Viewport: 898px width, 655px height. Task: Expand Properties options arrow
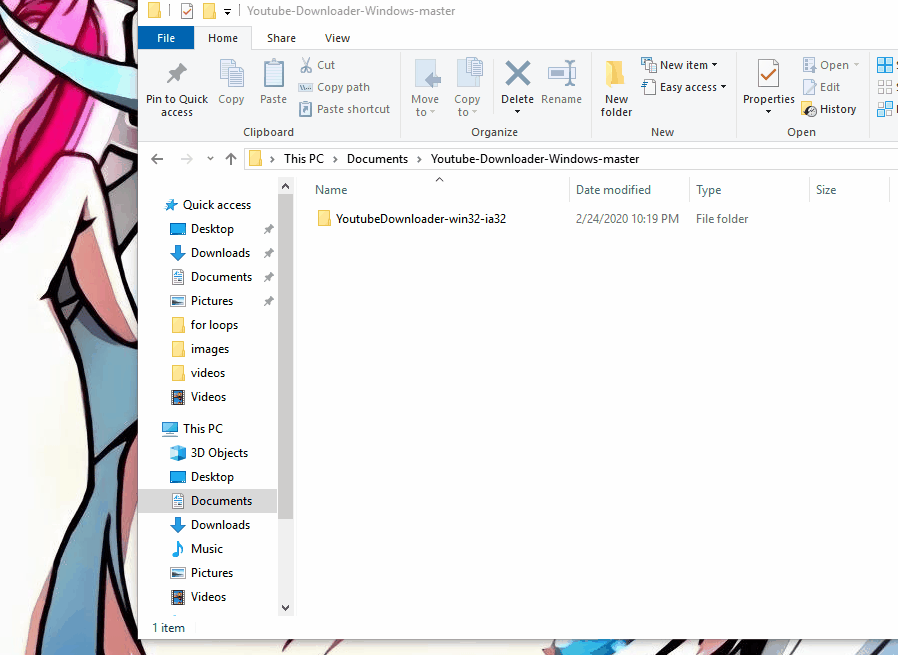[768, 112]
